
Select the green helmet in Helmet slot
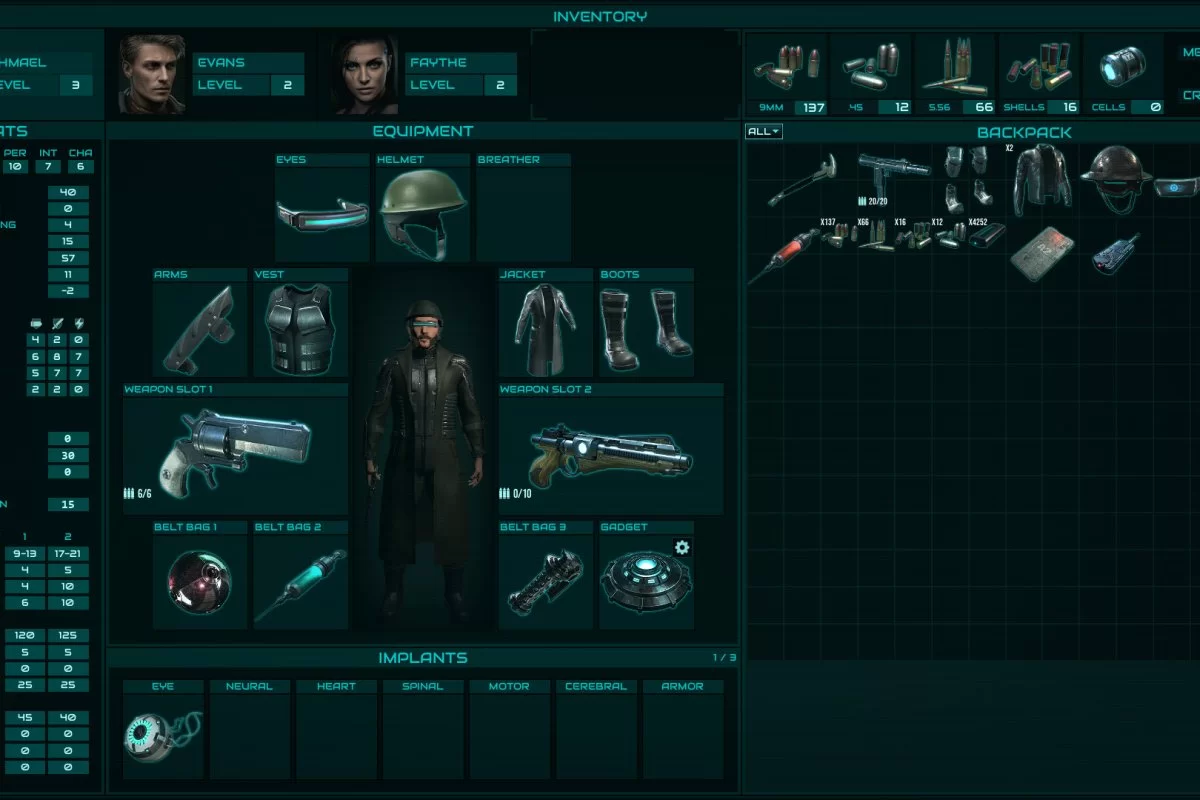423,212
